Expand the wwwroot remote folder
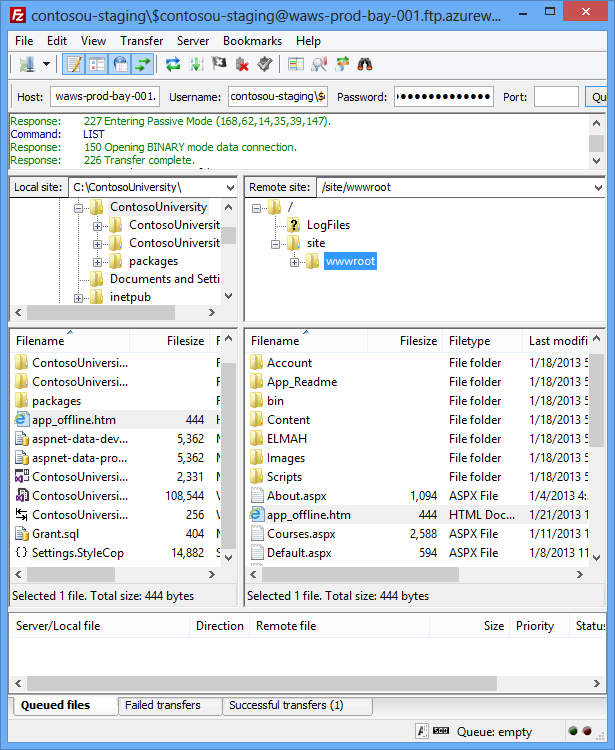Screen dimensions: 615x750 pyautogui.click(x=294, y=262)
